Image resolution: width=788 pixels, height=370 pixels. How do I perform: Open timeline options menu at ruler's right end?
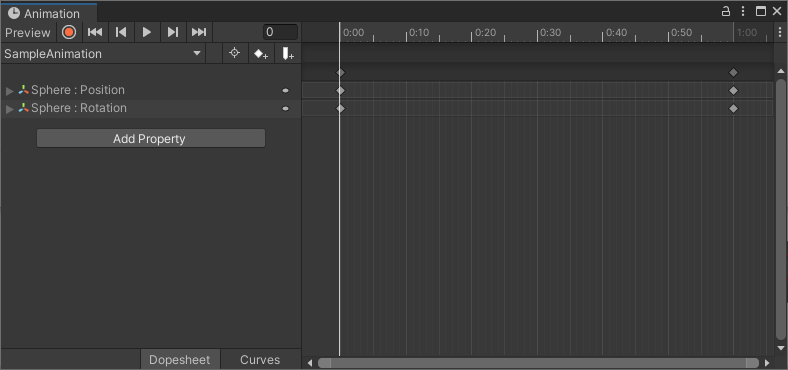(779, 33)
